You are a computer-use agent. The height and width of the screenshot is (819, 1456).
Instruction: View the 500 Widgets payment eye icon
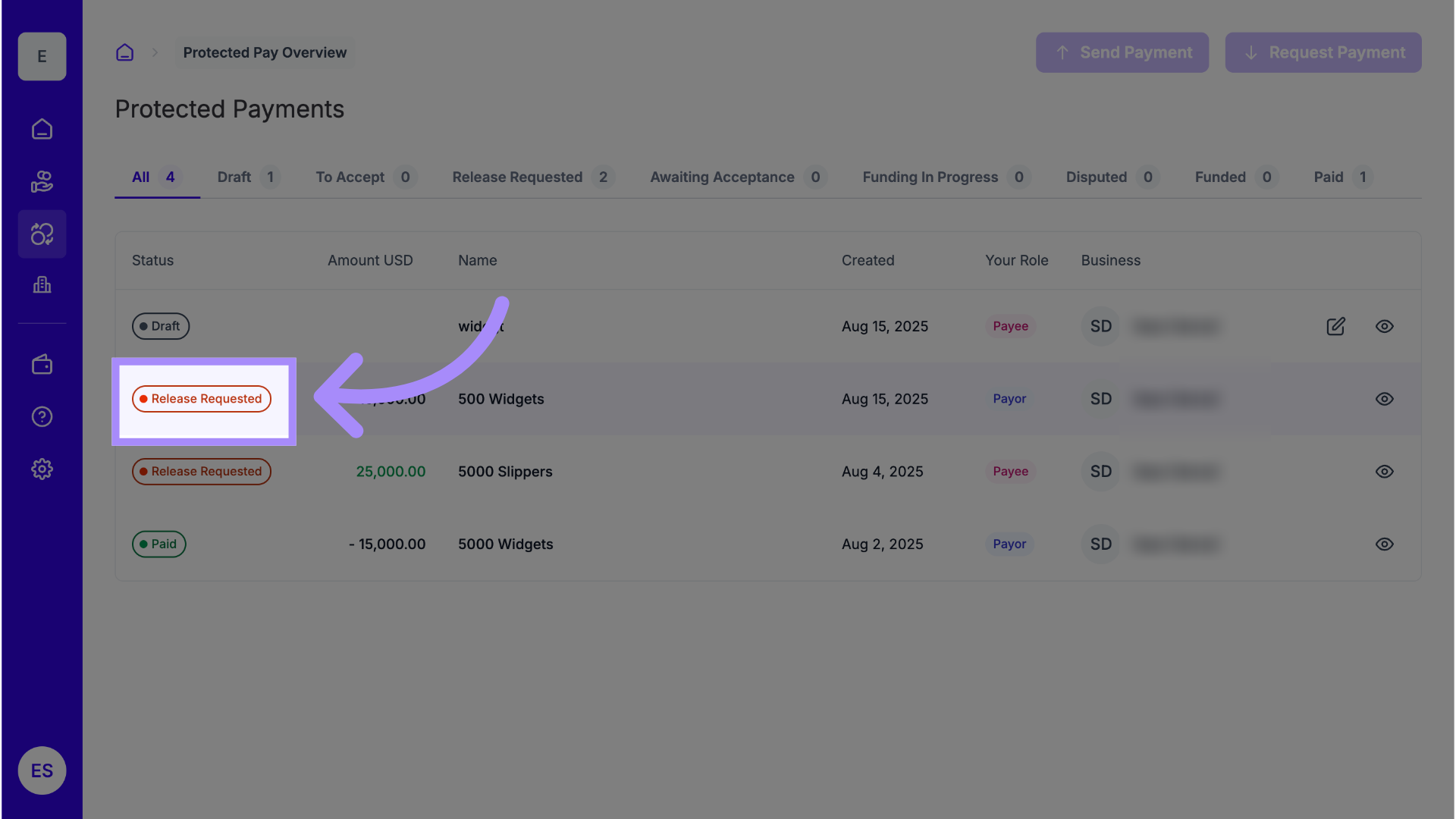tap(1384, 399)
